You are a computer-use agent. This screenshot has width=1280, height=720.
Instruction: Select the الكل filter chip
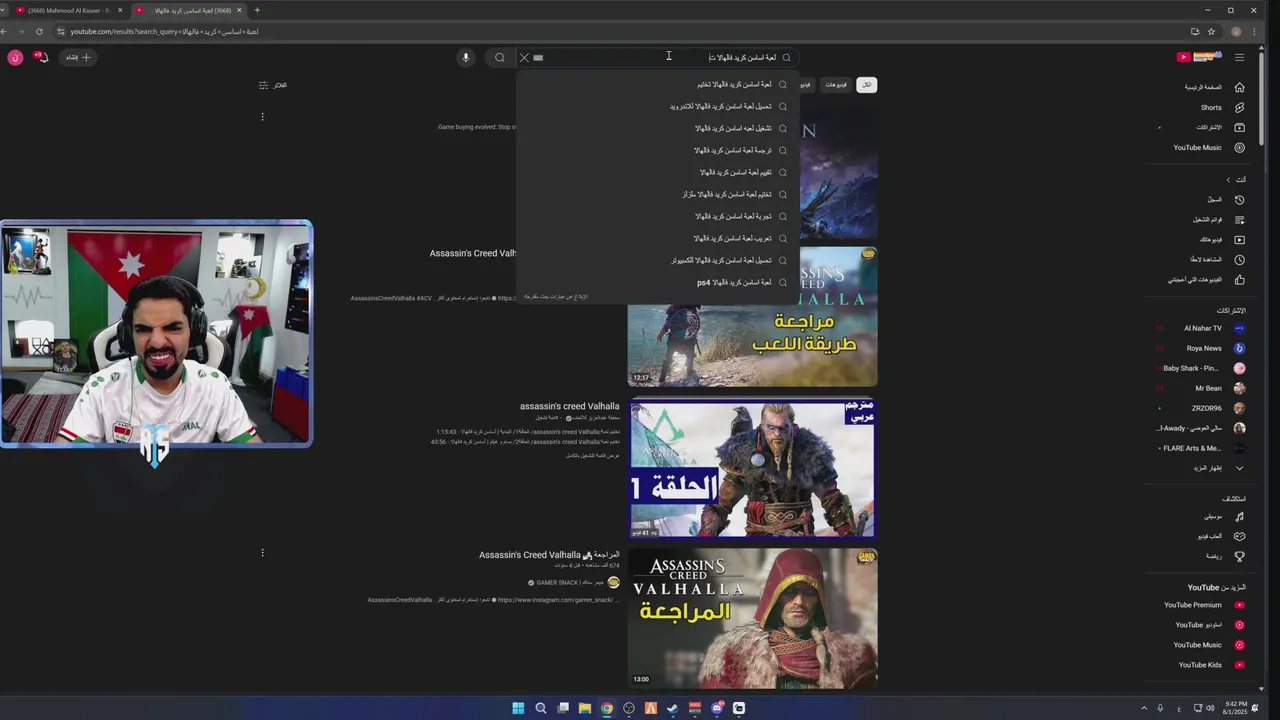coord(866,85)
